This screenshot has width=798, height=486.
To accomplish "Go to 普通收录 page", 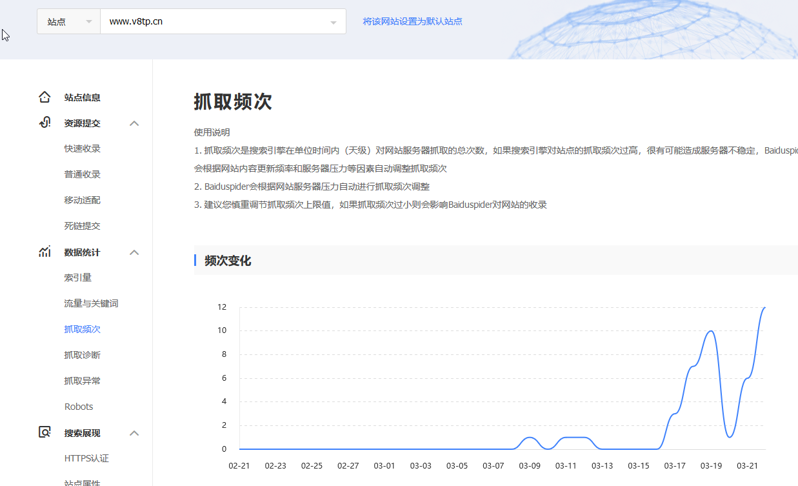I will [x=82, y=175].
